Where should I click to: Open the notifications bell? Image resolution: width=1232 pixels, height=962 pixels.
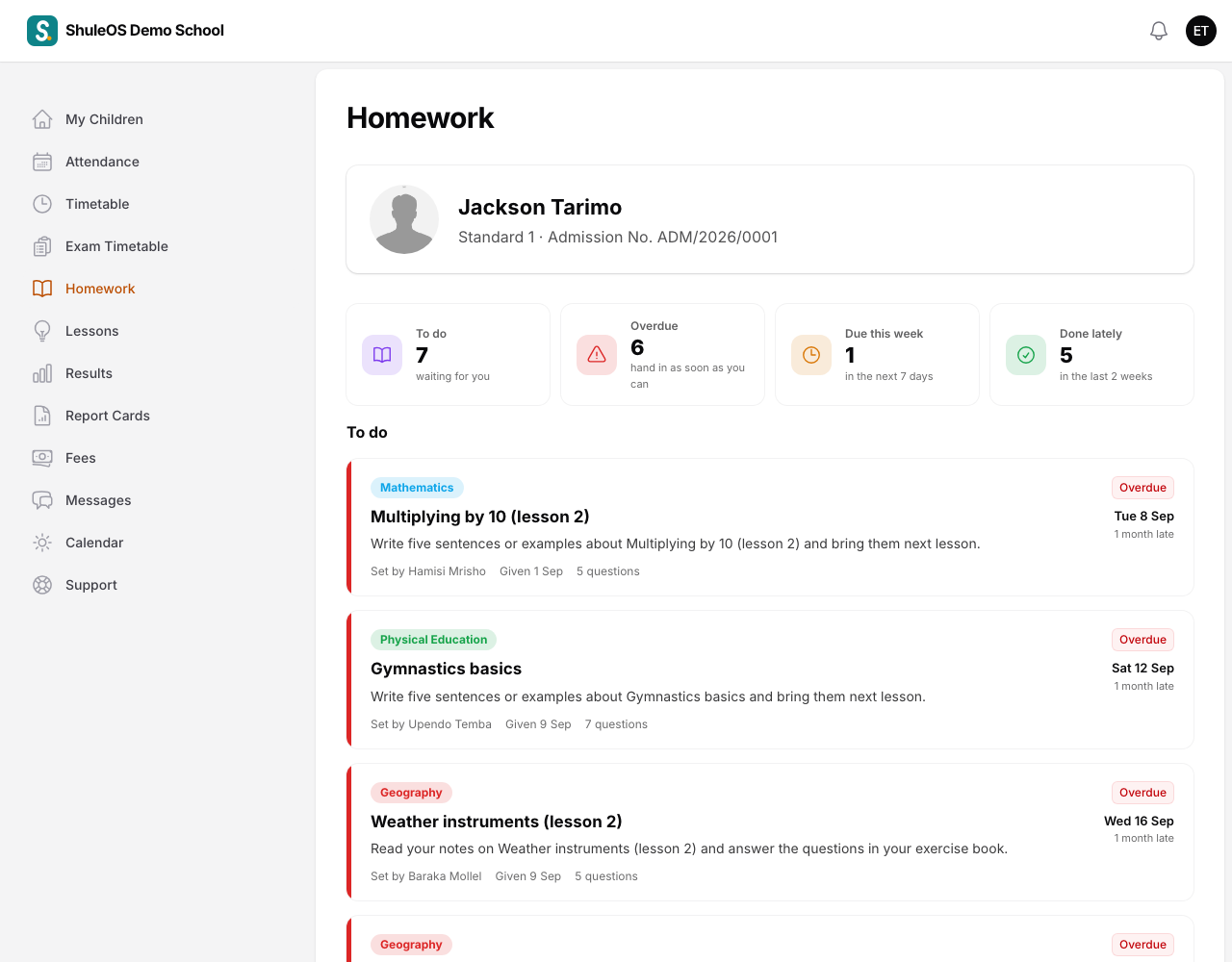1159,31
